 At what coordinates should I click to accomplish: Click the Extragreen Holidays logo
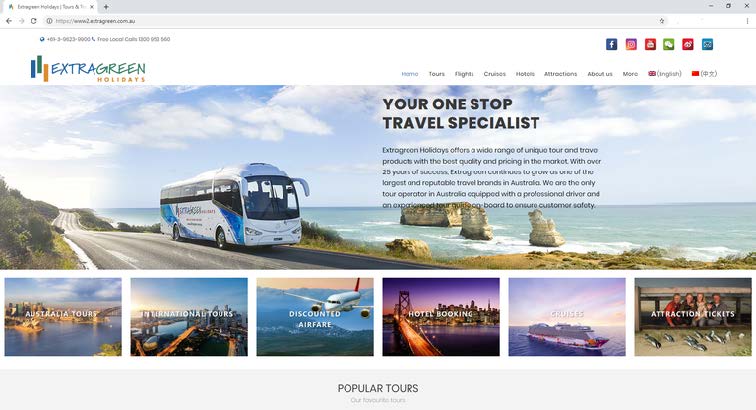click(x=88, y=69)
